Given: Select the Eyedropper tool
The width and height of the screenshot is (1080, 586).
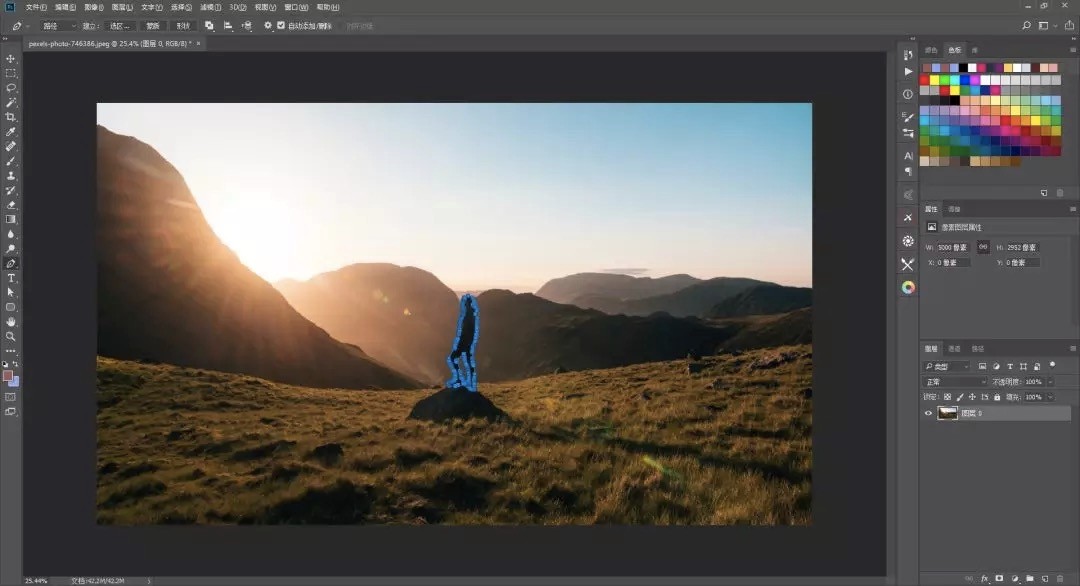Looking at the screenshot, I should pyautogui.click(x=11, y=131).
